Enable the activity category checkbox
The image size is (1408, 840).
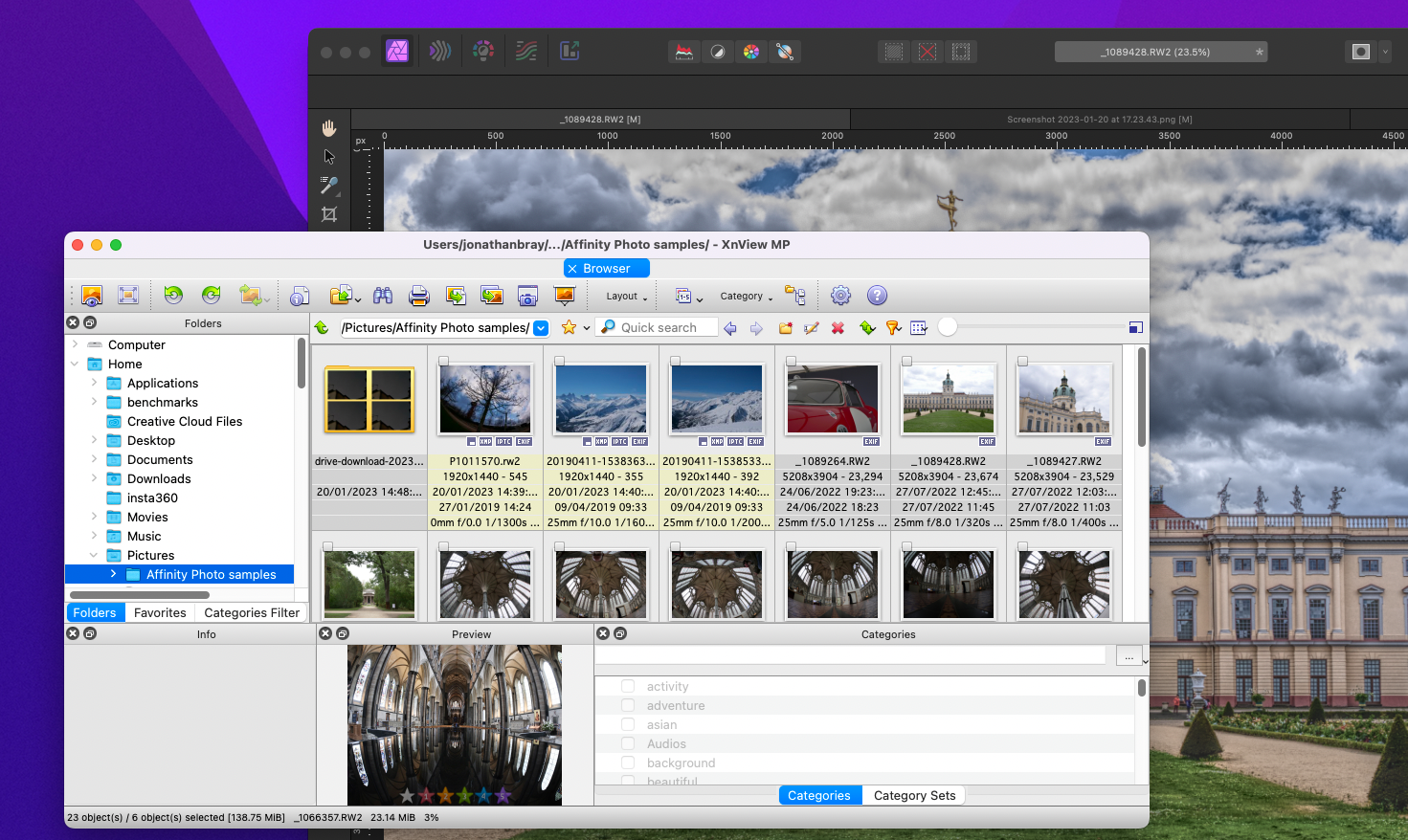[x=628, y=686]
